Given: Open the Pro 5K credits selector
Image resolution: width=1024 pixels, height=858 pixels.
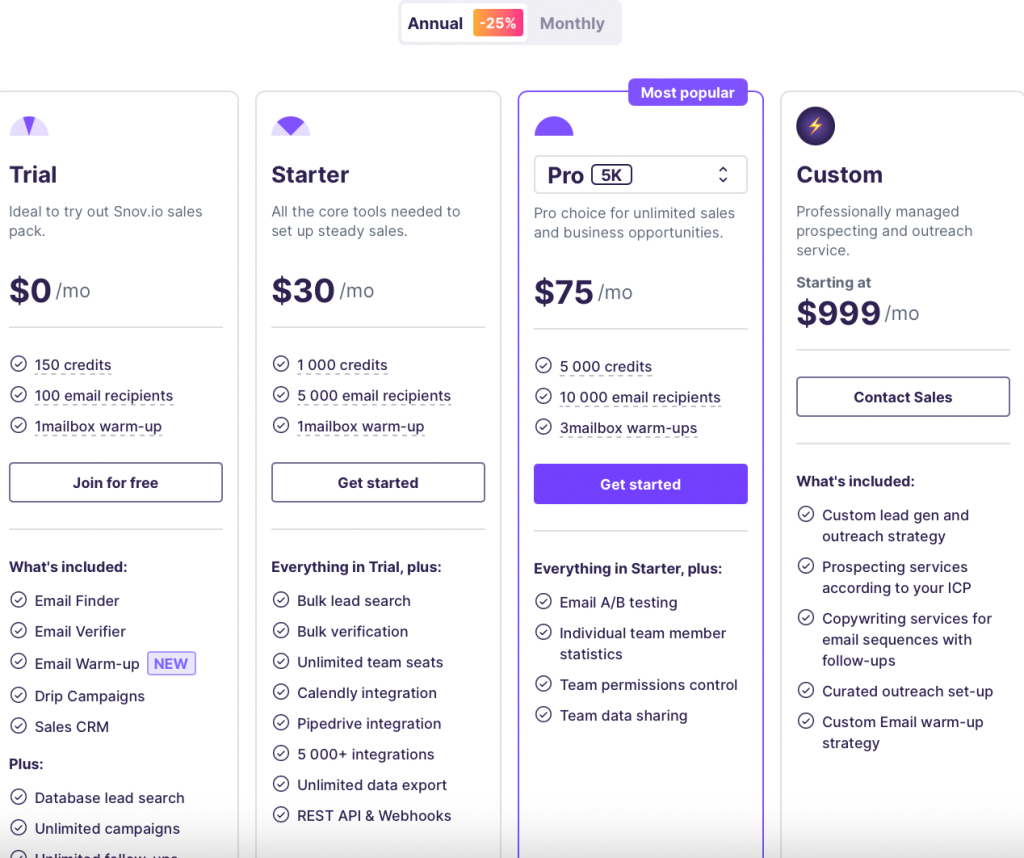Looking at the screenshot, I should (640, 174).
